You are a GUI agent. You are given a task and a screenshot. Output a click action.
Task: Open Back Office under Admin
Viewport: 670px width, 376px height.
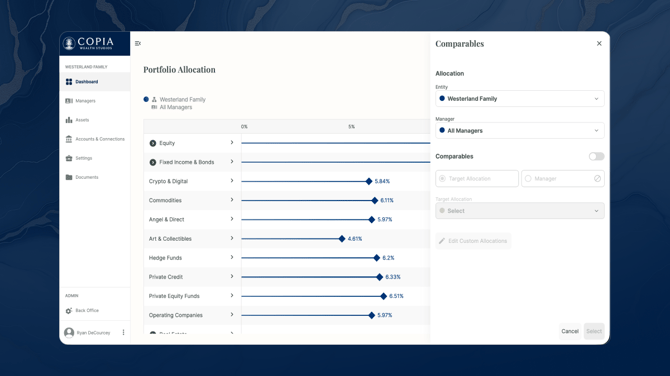pos(95,311)
